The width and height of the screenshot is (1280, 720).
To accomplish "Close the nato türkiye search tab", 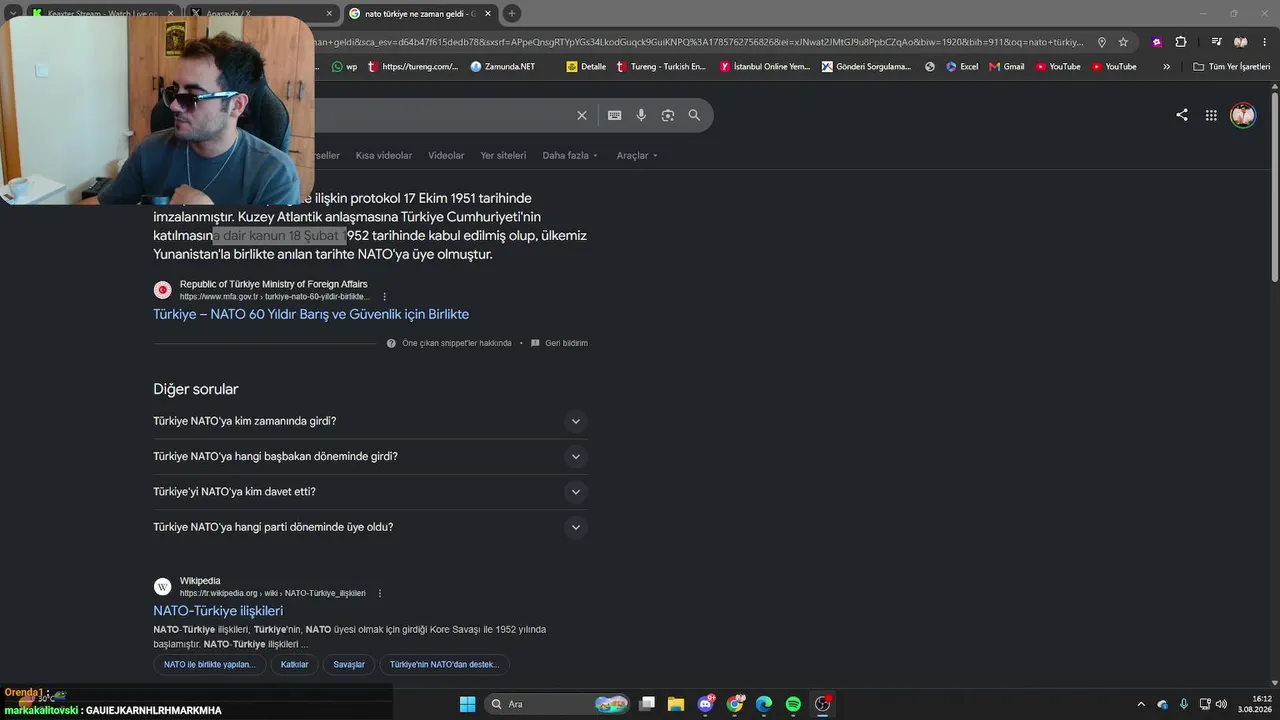I will pos(488,14).
